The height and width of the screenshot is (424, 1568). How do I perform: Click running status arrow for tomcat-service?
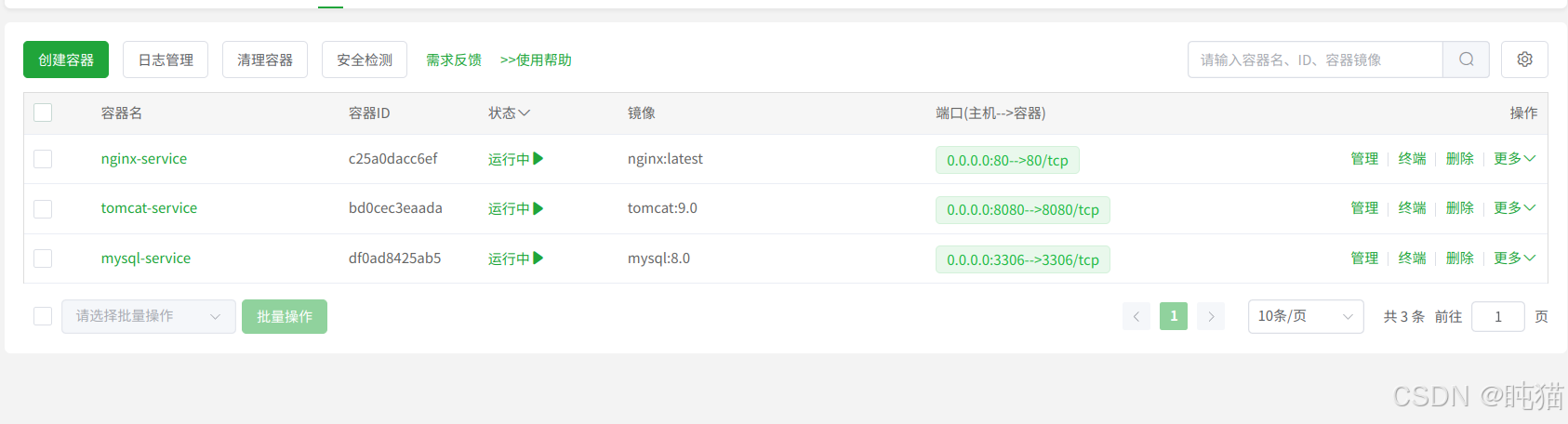tap(538, 208)
